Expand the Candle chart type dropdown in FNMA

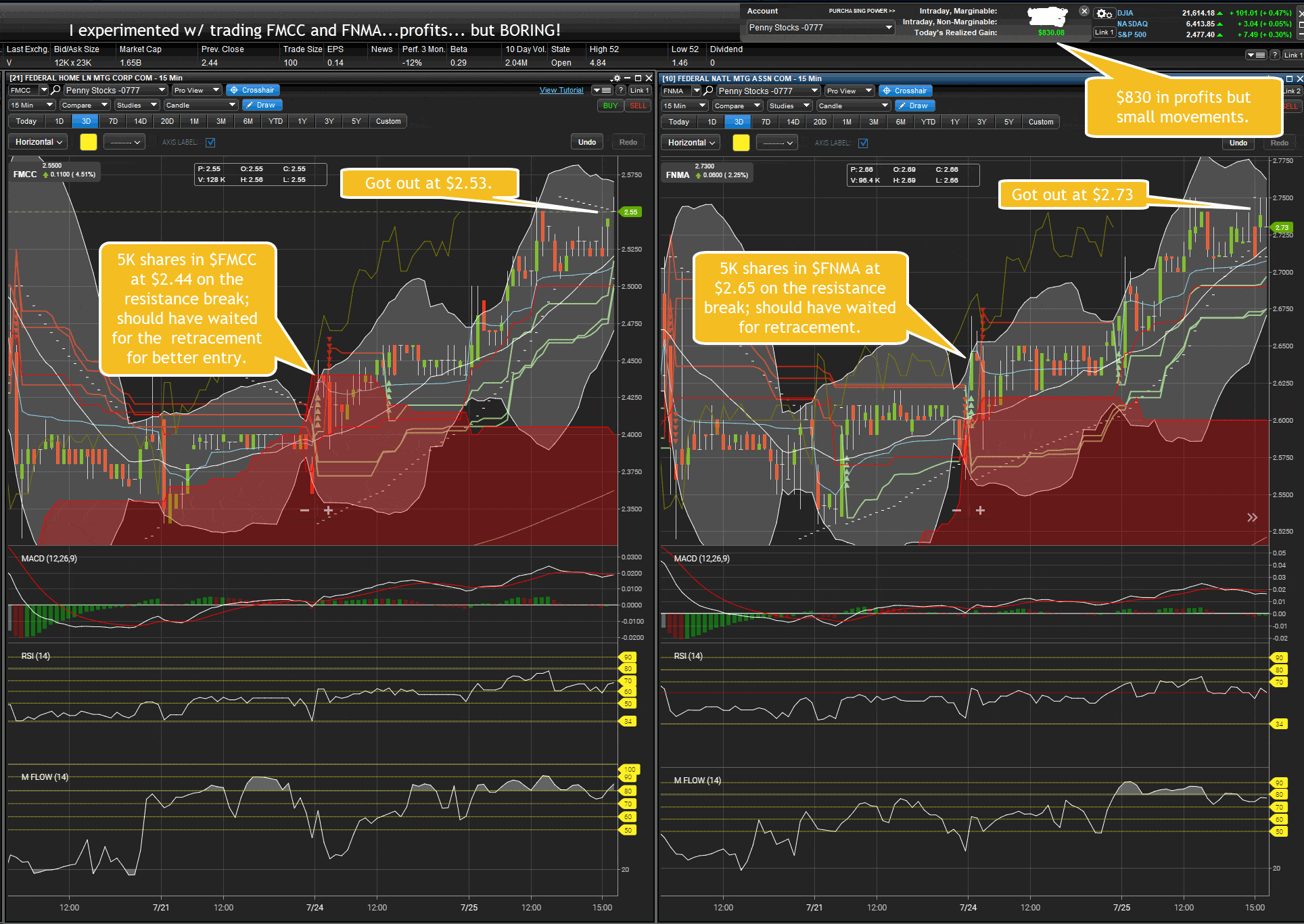click(854, 106)
